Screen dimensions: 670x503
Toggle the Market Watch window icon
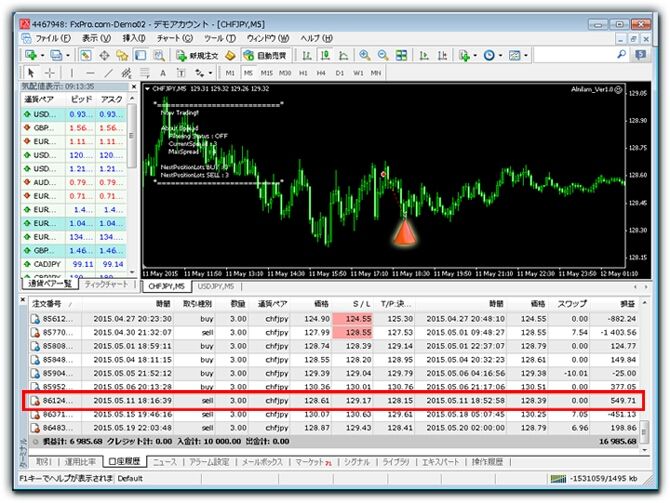86,56
